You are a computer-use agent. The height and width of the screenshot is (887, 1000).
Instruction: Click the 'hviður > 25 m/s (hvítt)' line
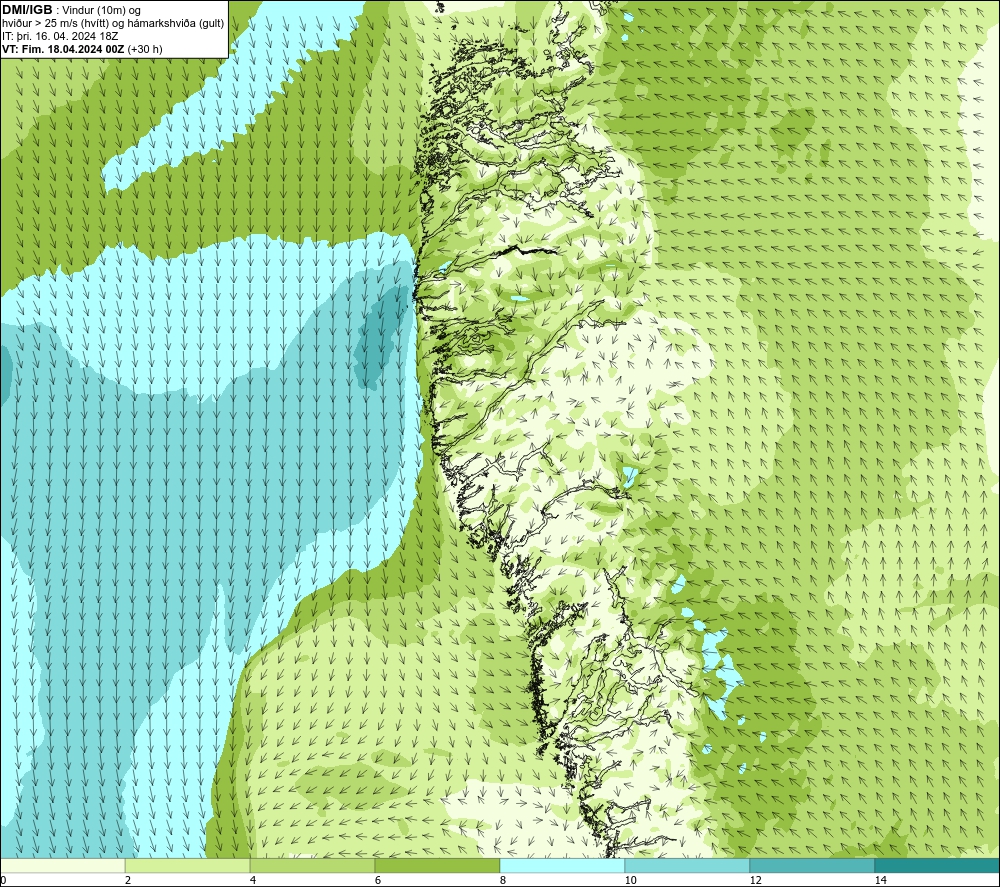113,24
